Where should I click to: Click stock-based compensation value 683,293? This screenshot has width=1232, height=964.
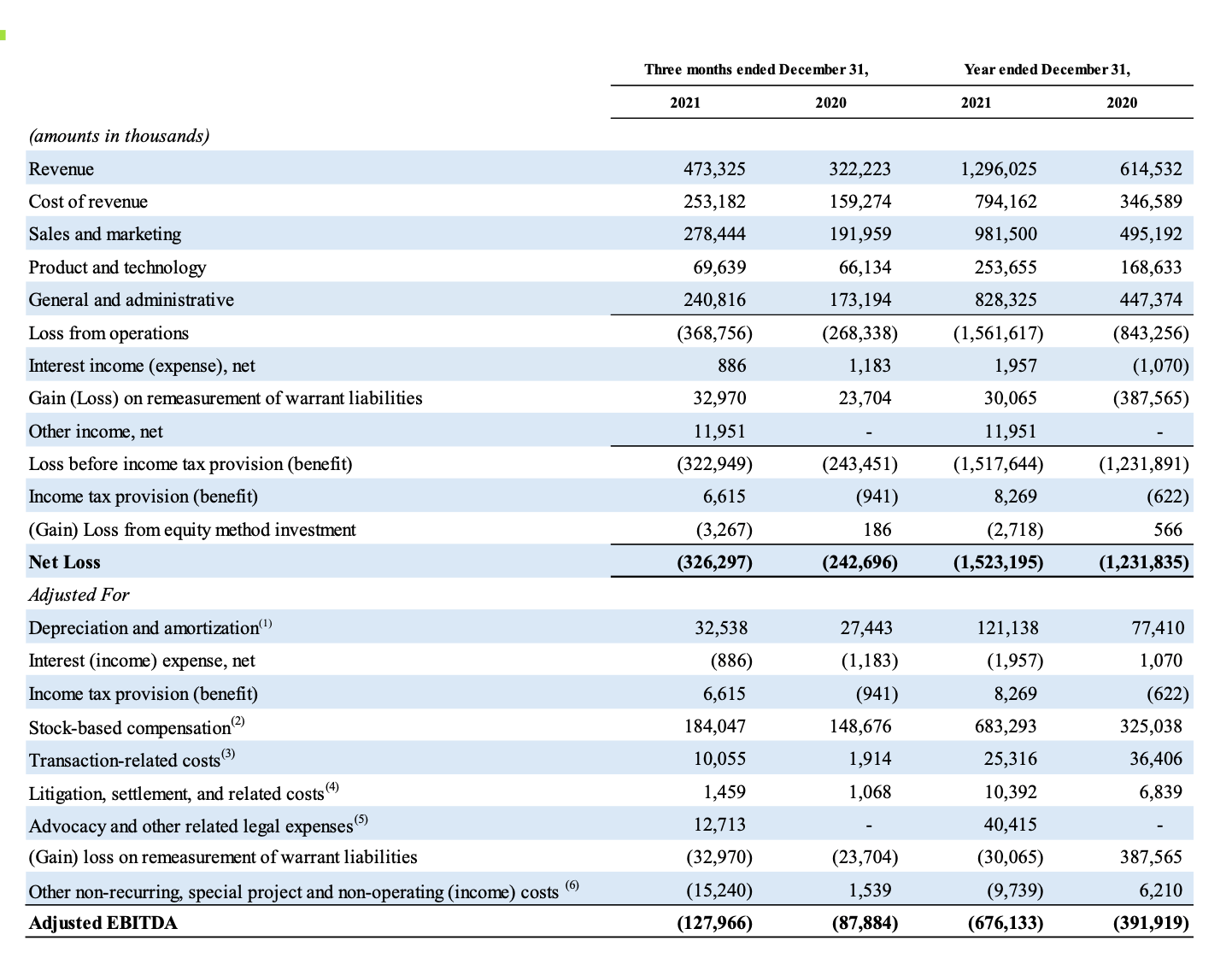pyautogui.click(x=1006, y=726)
